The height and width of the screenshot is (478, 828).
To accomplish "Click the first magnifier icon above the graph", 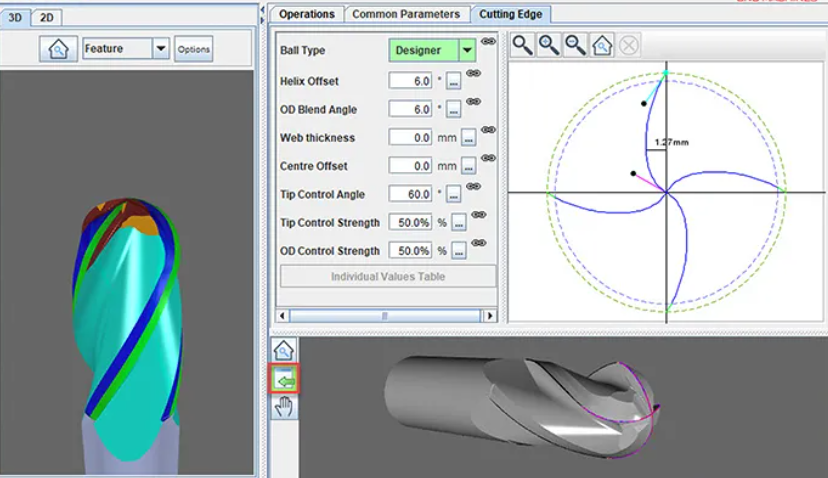I will [522, 45].
